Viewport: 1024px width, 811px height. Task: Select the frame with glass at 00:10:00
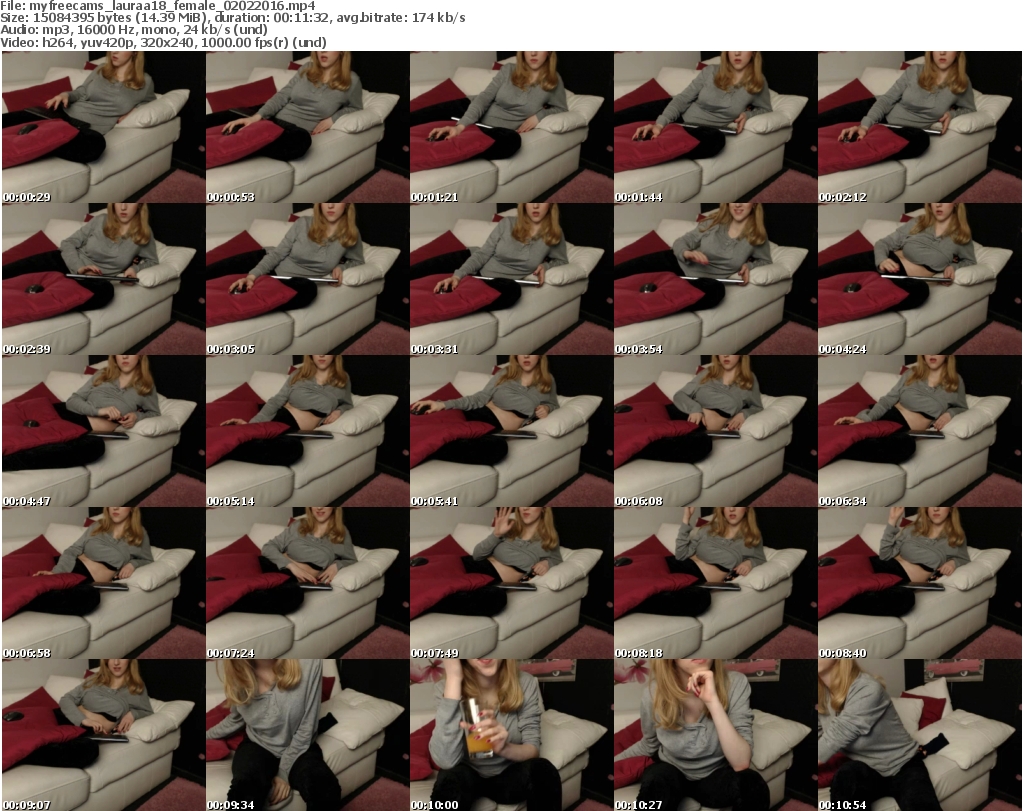511,735
